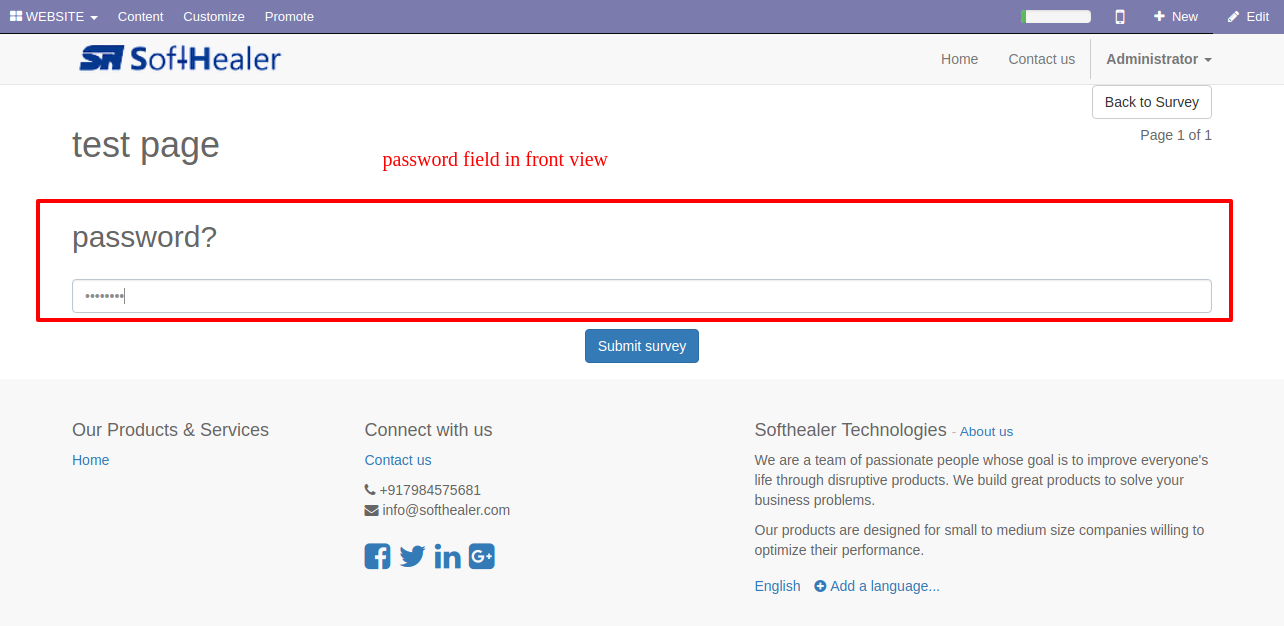Click the Back to Survey button
Viewport: 1284px width, 626px height.
pos(1151,102)
